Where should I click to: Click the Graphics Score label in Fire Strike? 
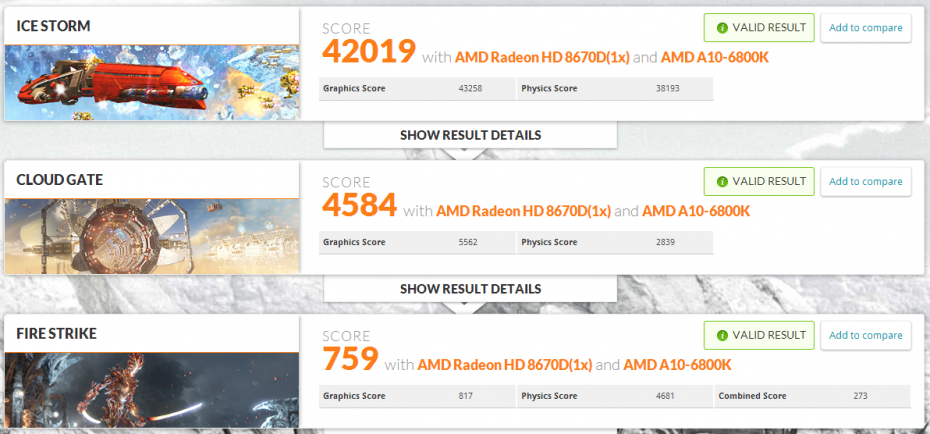pos(354,396)
